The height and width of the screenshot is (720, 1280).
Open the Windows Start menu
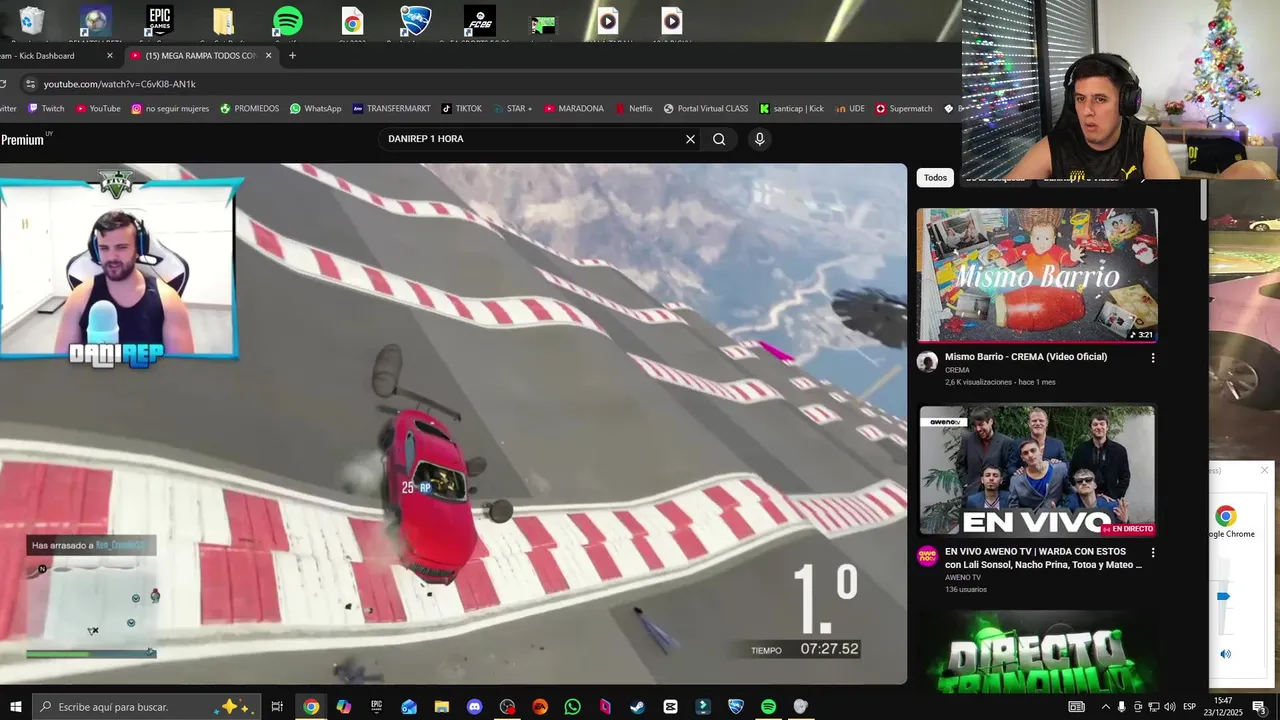click(x=15, y=707)
